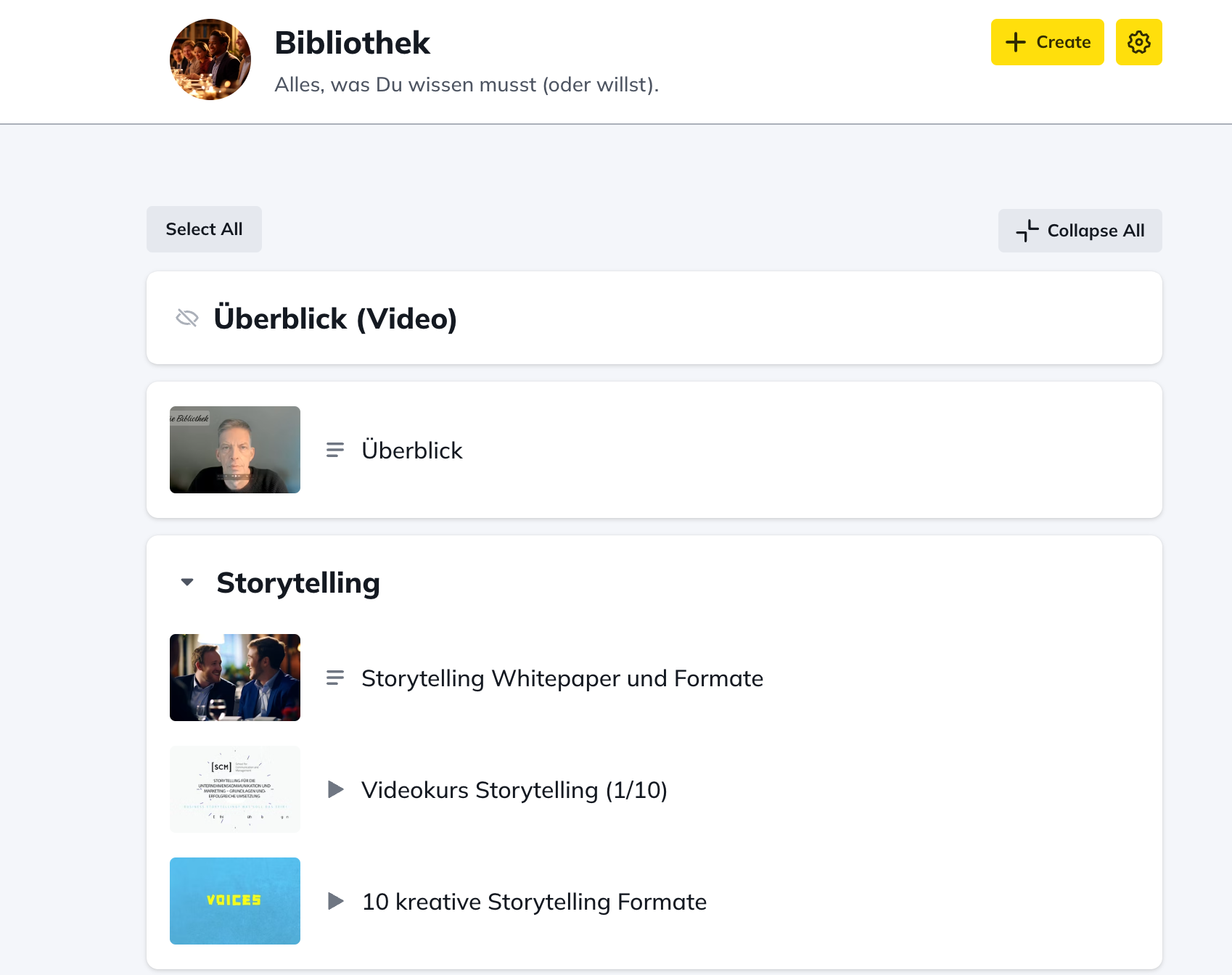The image size is (1232, 975).
Task: Collapse the Storytelling section arrow
Action: (187, 582)
